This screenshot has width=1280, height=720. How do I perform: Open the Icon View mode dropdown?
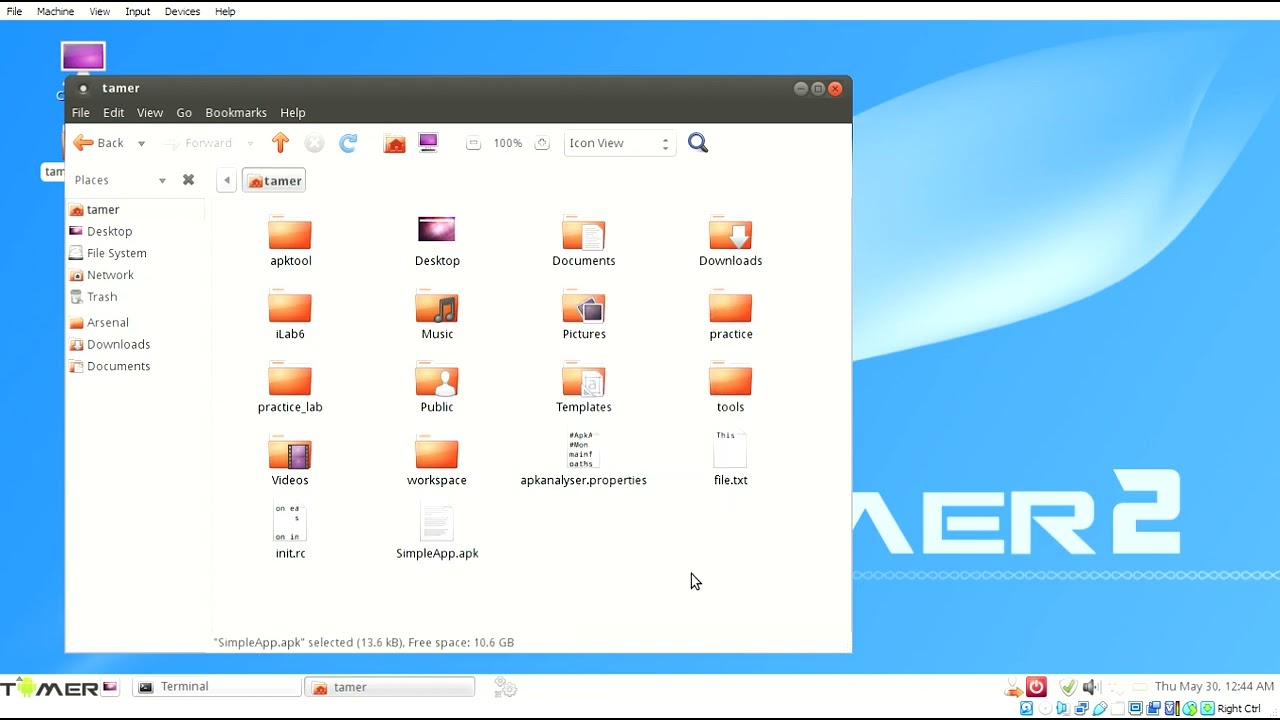tap(619, 143)
